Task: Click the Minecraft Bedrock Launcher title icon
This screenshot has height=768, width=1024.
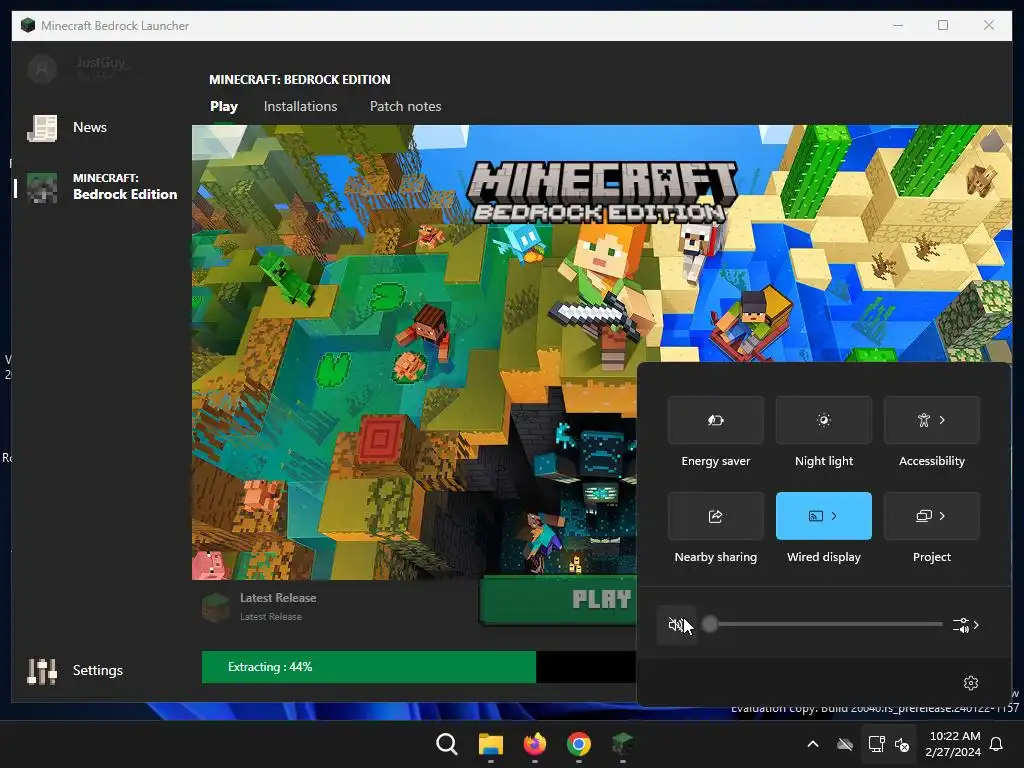Action: 27,25
